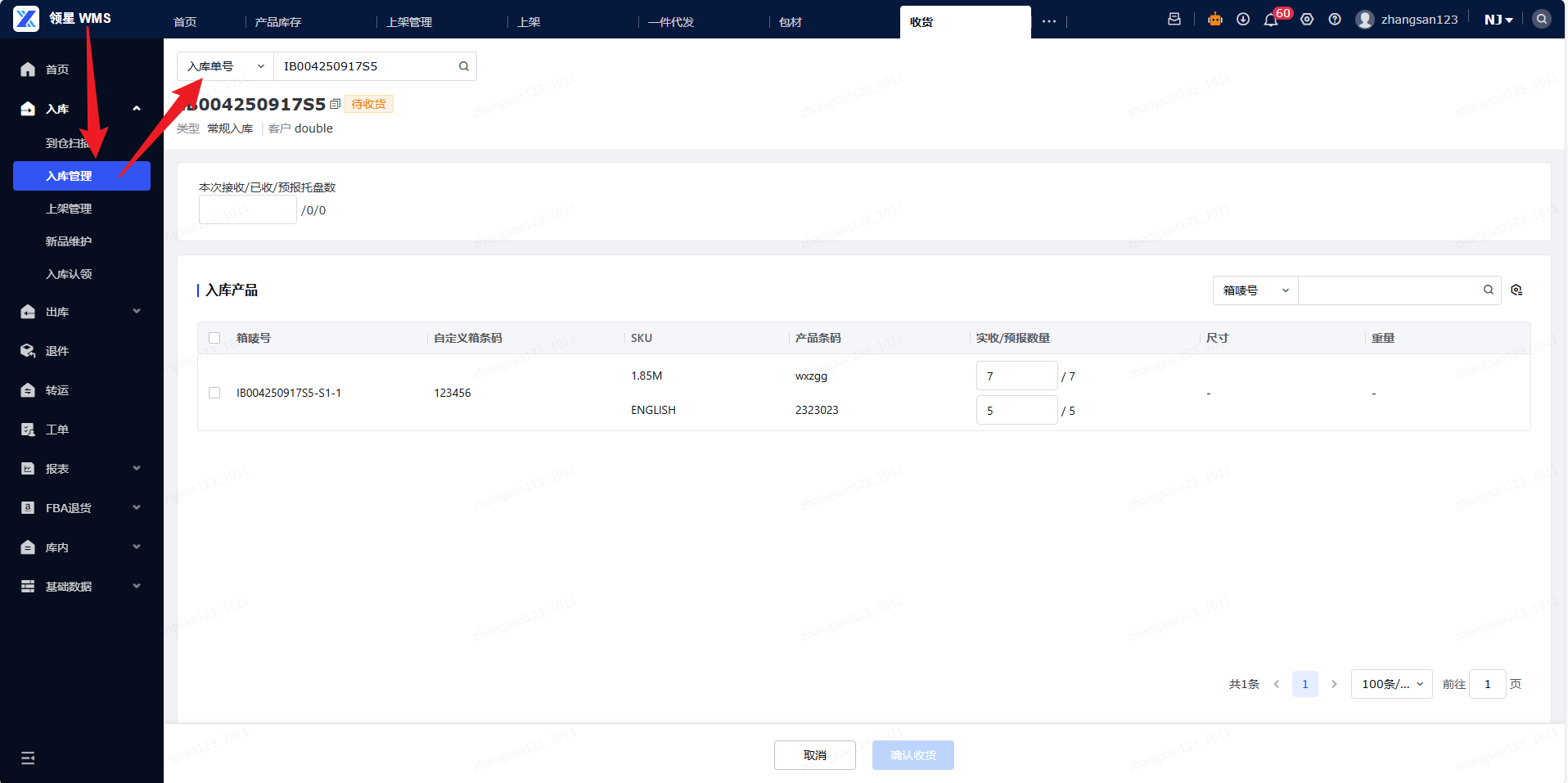The width and height of the screenshot is (1568, 783).
Task: Open the download center icon
Action: [1243, 19]
